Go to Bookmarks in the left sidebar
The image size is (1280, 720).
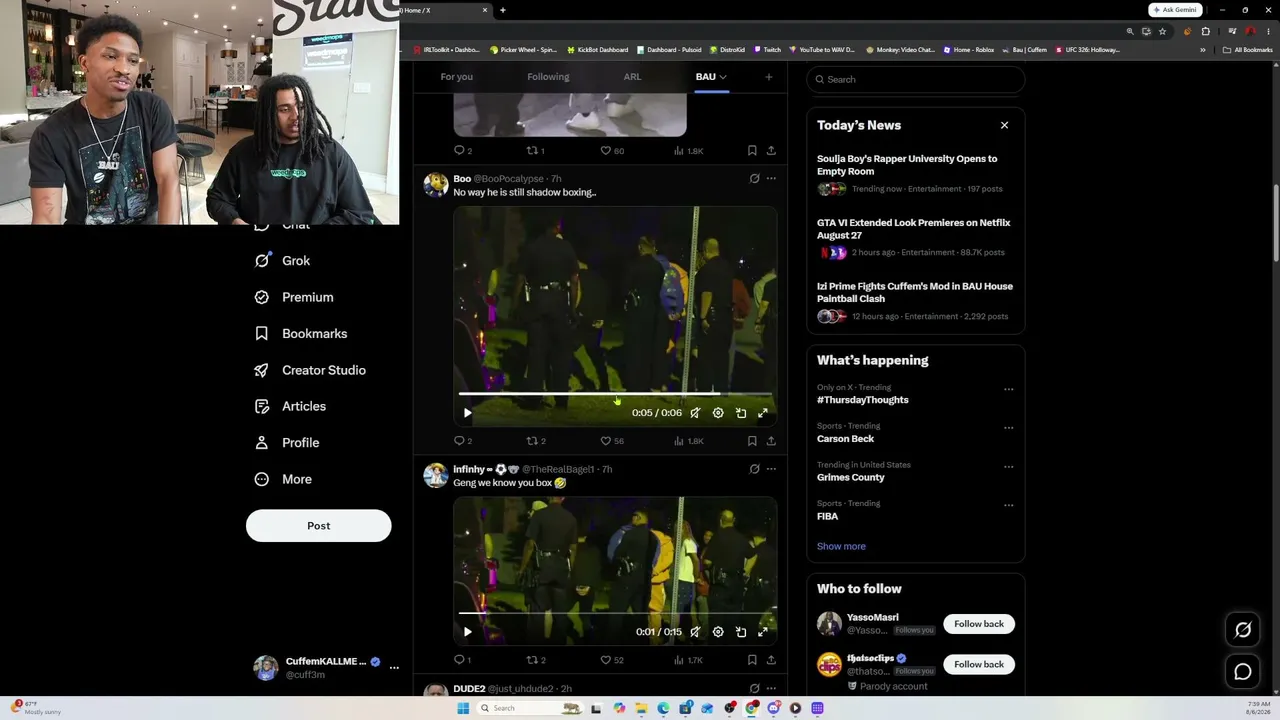300,334
